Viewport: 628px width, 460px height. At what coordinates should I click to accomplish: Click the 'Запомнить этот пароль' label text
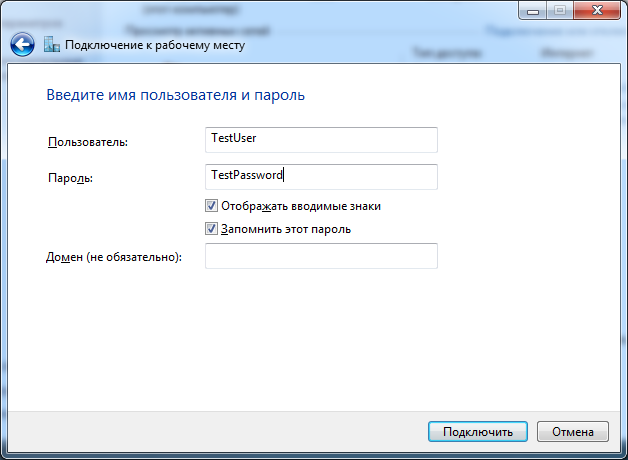tap(285, 229)
